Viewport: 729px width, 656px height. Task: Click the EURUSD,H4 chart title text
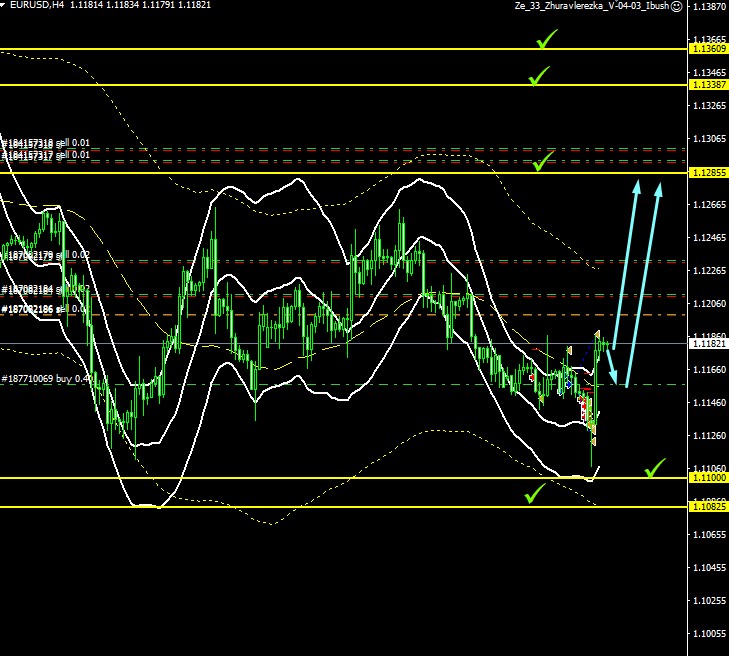tap(38, 6)
